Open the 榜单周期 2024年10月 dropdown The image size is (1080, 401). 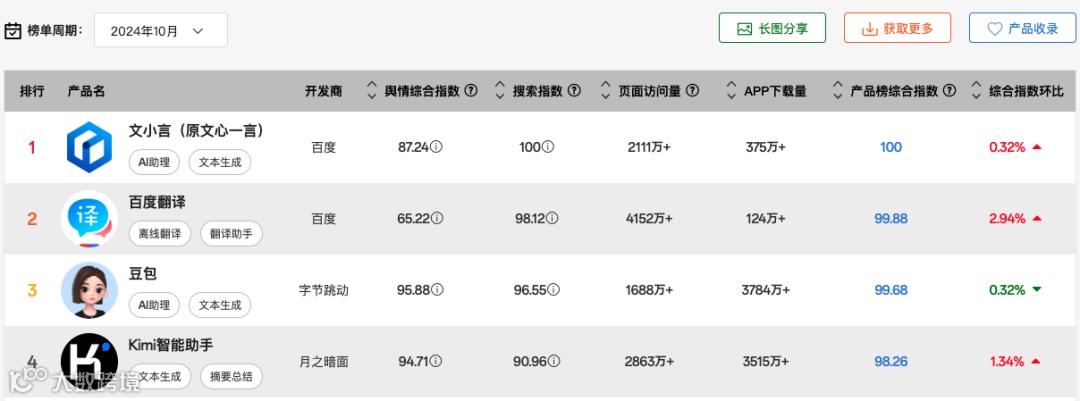coord(160,30)
